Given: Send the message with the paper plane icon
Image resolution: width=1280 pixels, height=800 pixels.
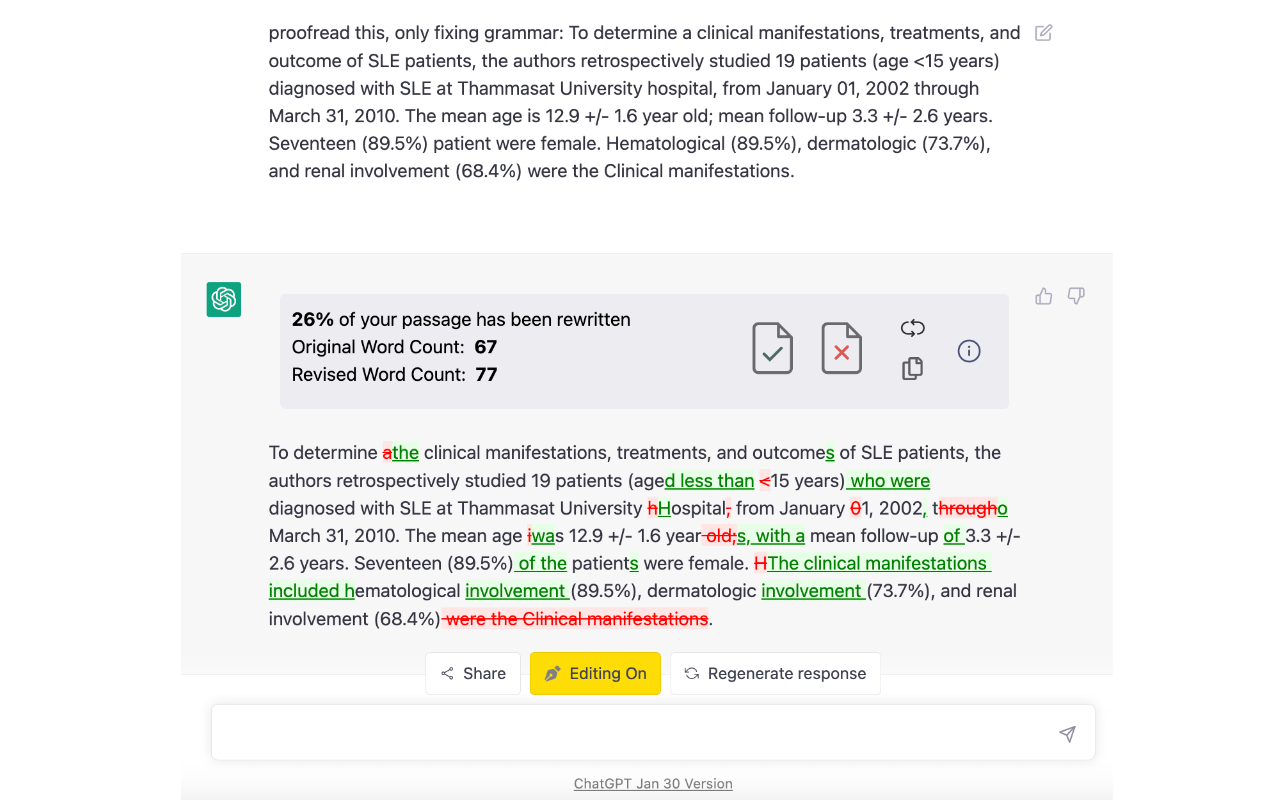Looking at the screenshot, I should click(x=1067, y=734).
